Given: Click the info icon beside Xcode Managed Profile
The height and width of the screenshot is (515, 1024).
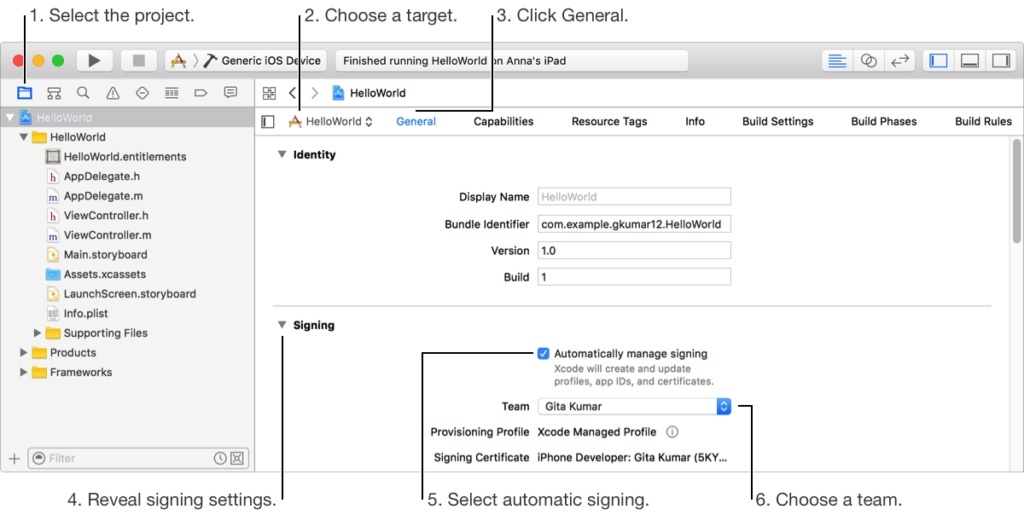Looking at the screenshot, I should pos(672,432).
